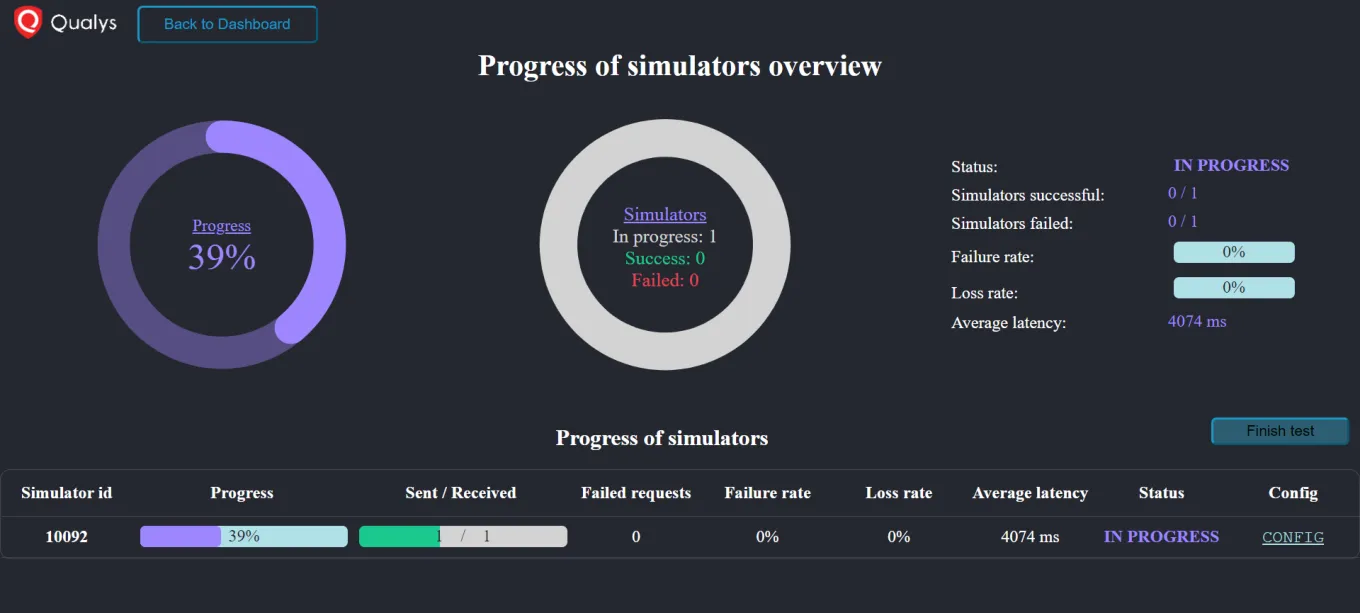Click the Back to Dashboard button
The width and height of the screenshot is (1360, 613).
click(227, 24)
